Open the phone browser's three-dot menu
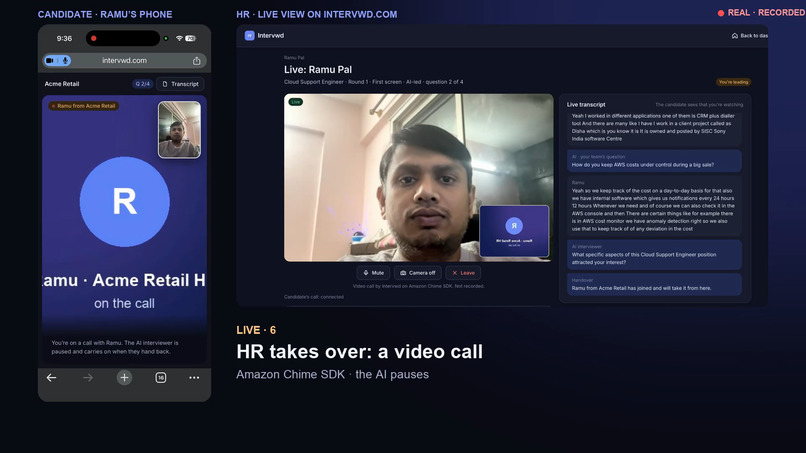Screen dimensions: 806x453 [x=194, y=377]
